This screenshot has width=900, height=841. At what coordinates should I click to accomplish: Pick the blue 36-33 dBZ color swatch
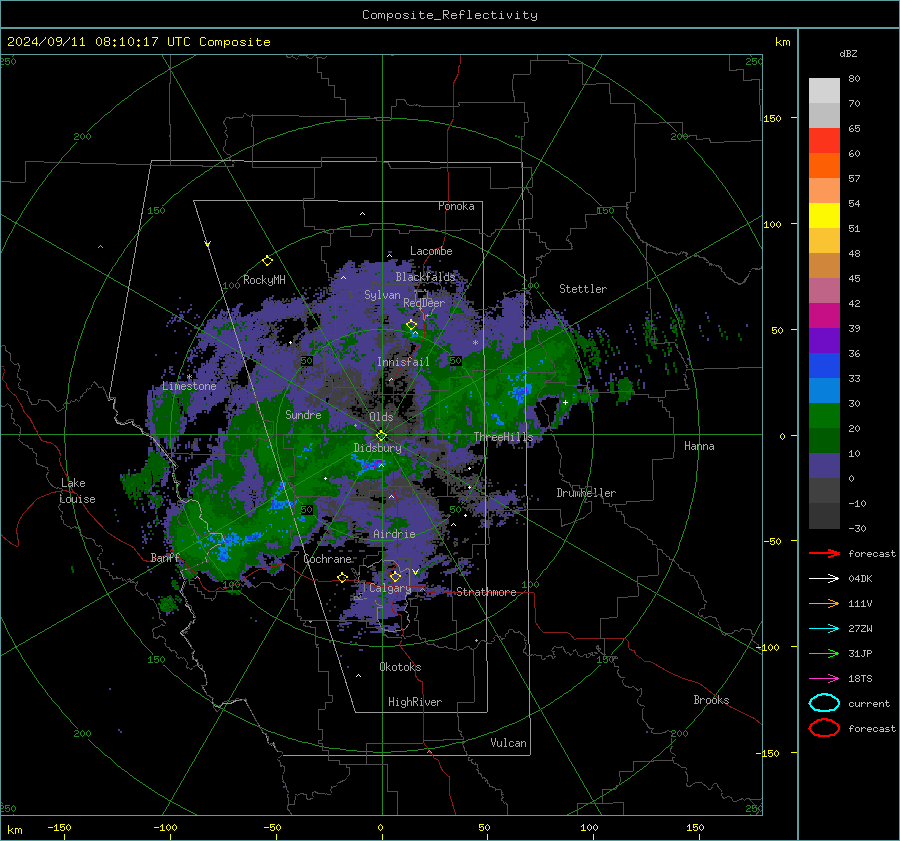pyautogui.click(x=824, y=366)
